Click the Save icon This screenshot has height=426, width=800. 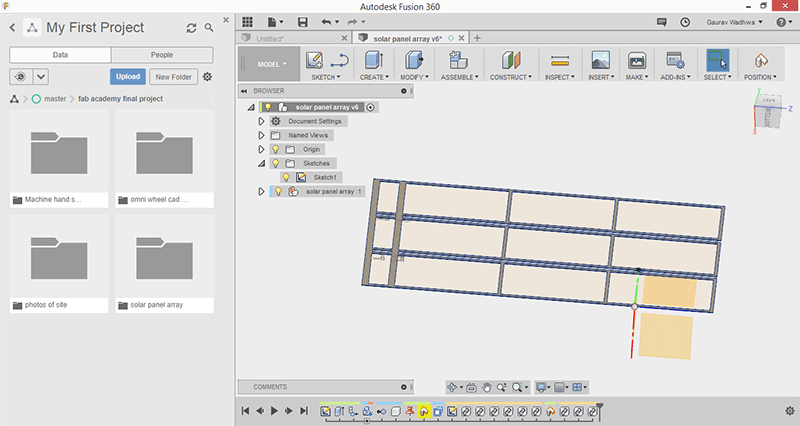point(303,21)
